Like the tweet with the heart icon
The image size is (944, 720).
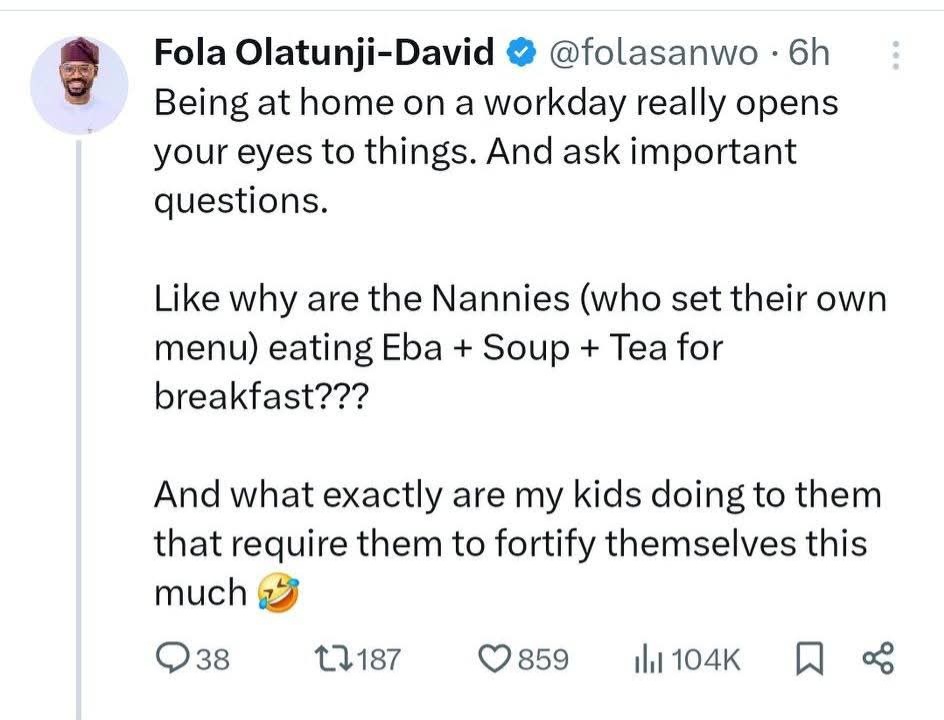(496, 658)
